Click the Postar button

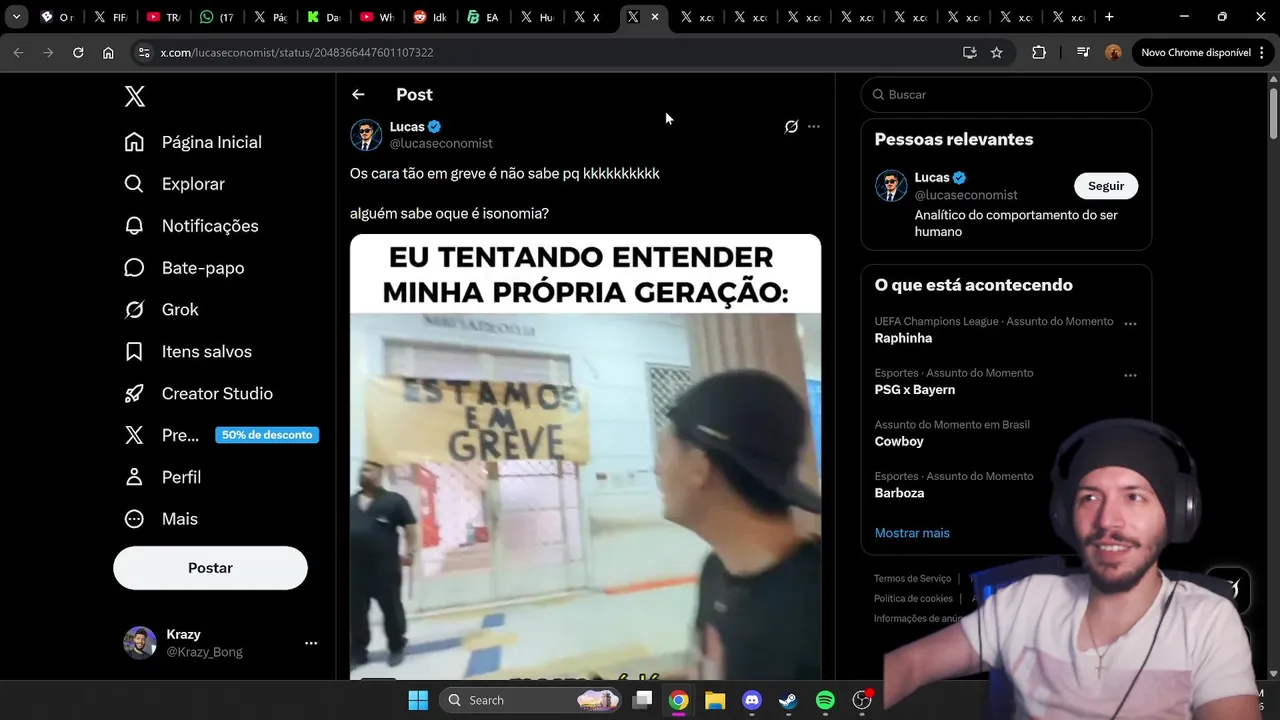pos(210,568)
